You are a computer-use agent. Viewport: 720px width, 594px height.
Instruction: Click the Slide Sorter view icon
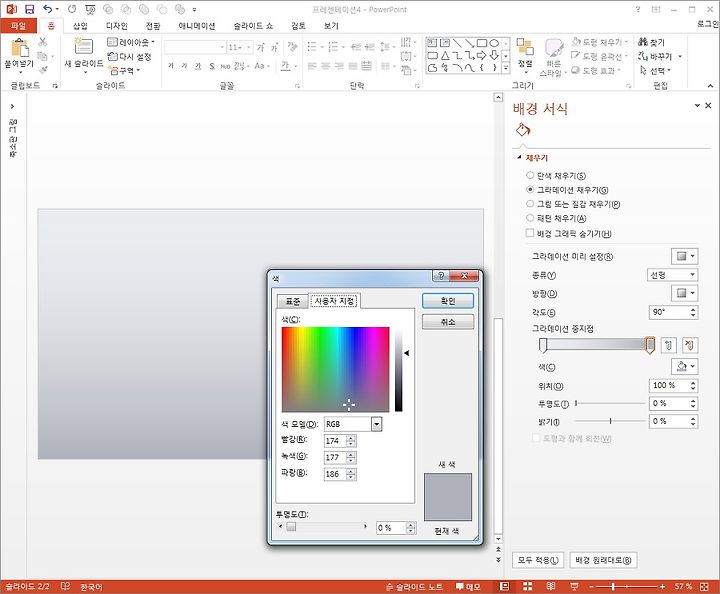click(x=528, y=586)
